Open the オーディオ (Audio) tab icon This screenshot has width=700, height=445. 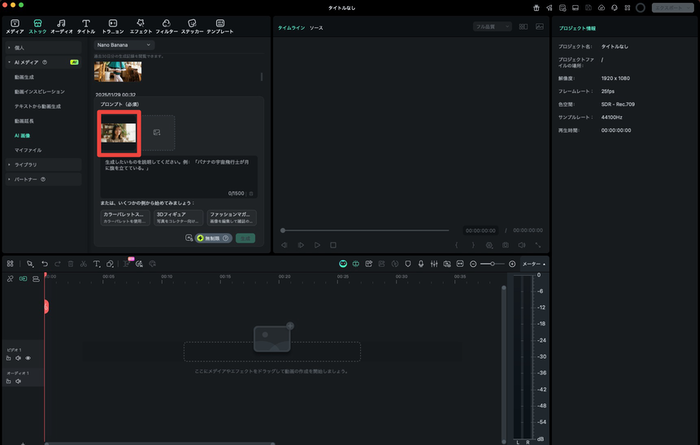click(x=62, y=22)
